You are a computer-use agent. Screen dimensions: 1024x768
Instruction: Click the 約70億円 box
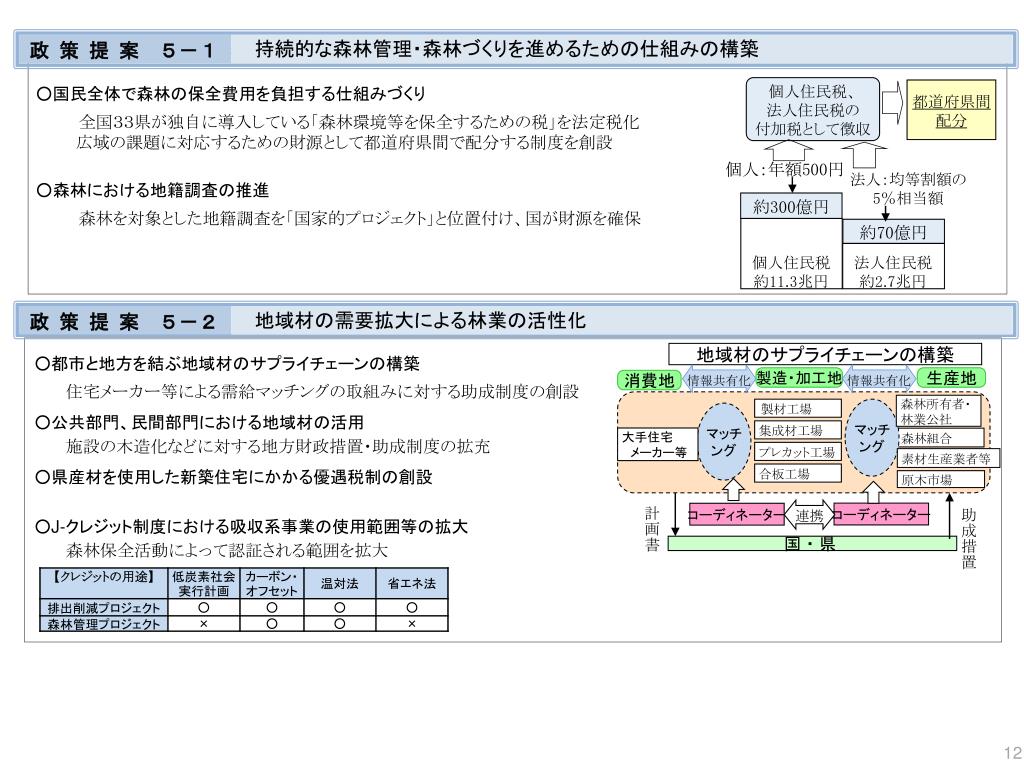point(893,232)
